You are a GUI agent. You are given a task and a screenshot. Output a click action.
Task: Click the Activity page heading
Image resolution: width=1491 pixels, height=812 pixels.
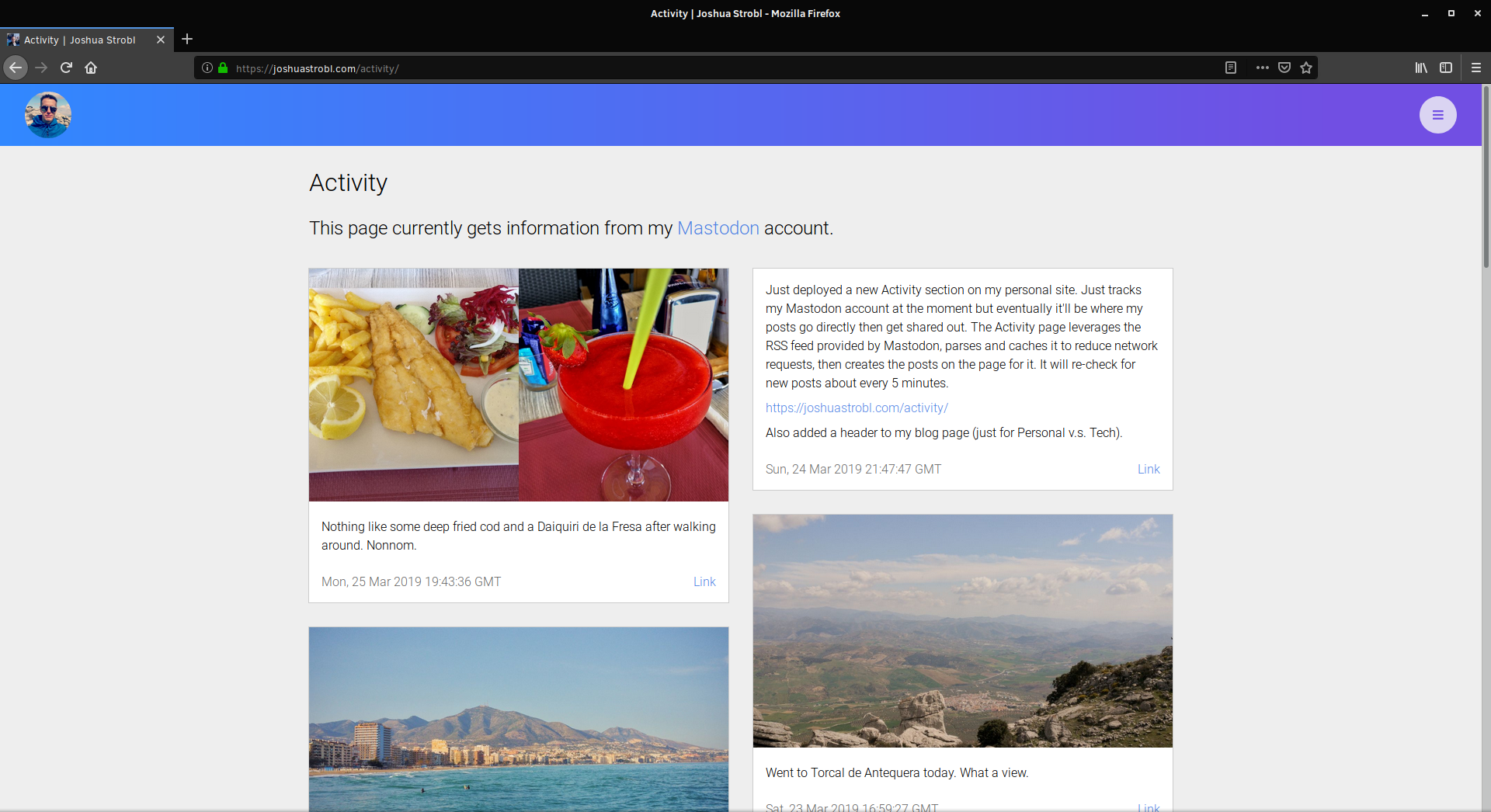(348, 182)
